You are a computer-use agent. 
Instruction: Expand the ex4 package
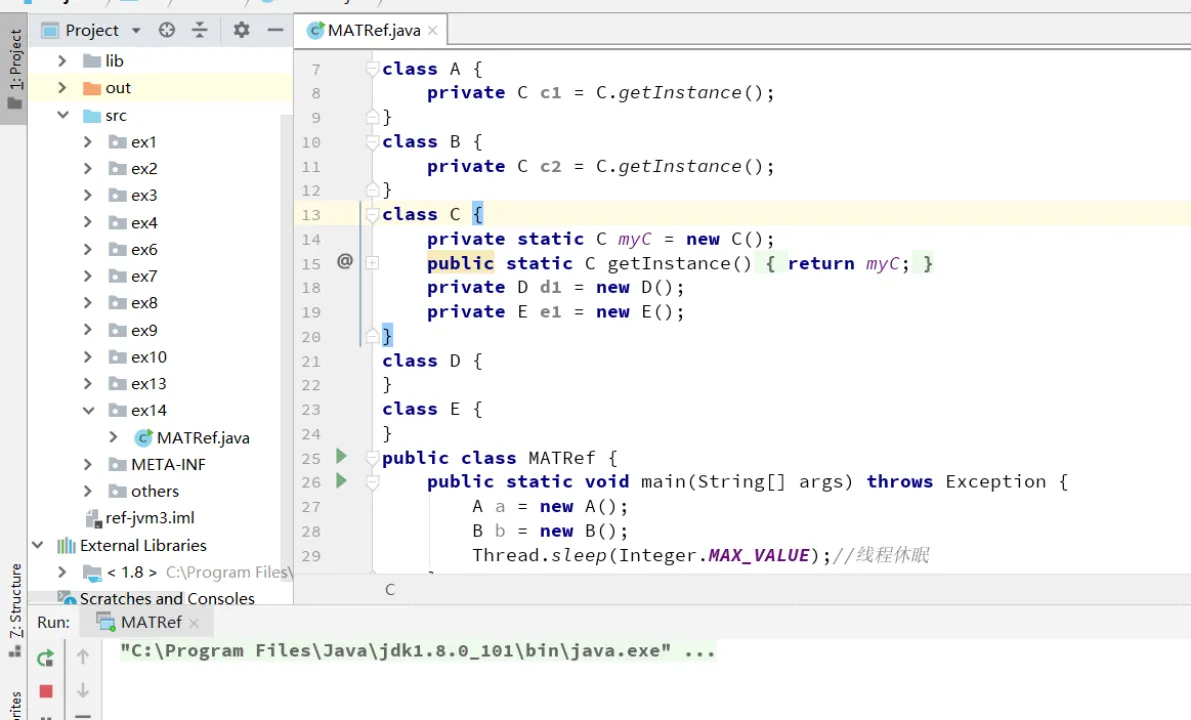(87, 223)
